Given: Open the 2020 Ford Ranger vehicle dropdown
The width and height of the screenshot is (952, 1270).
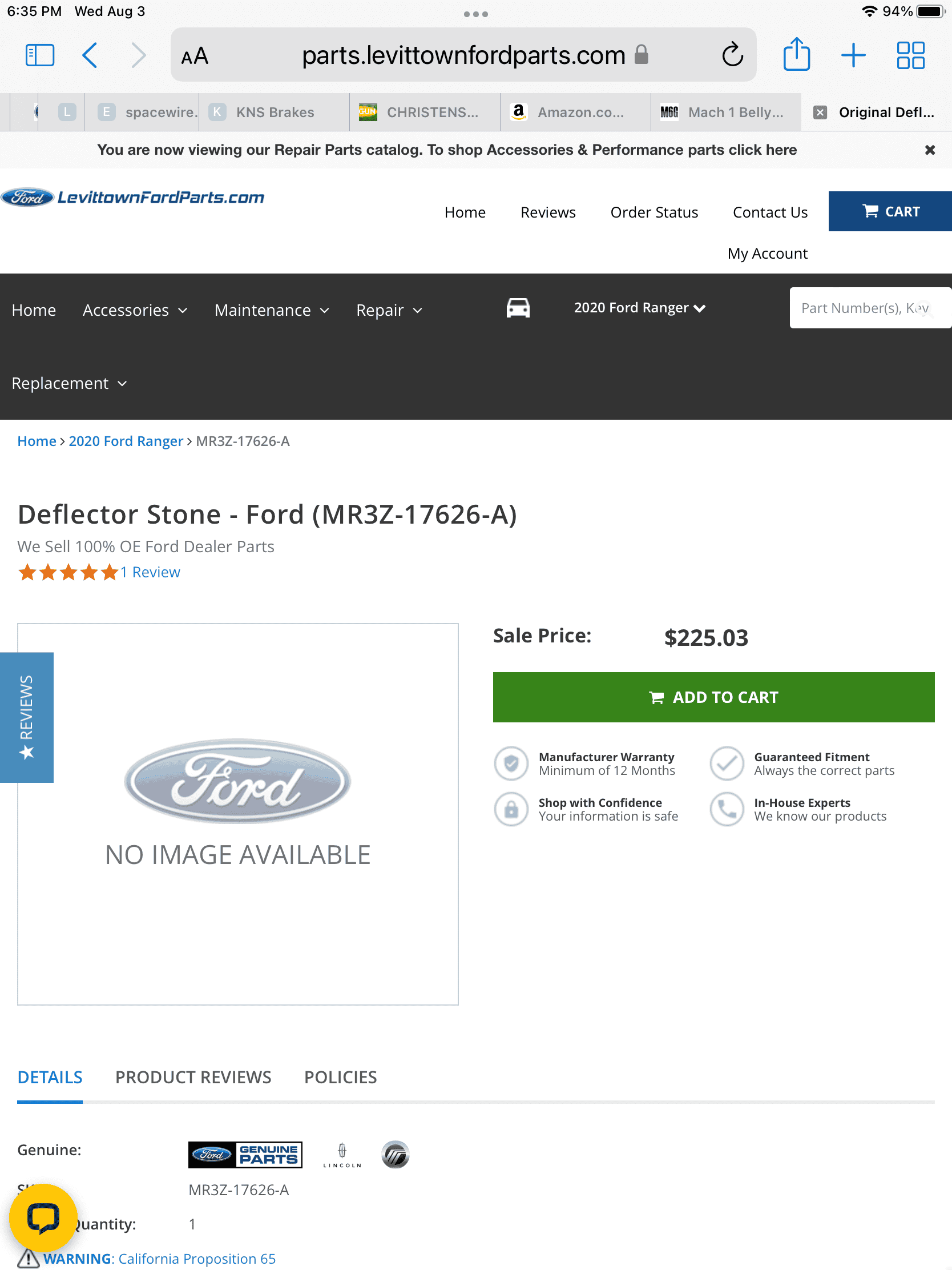Looking at the screenshot, I should [x=639, y=308].
